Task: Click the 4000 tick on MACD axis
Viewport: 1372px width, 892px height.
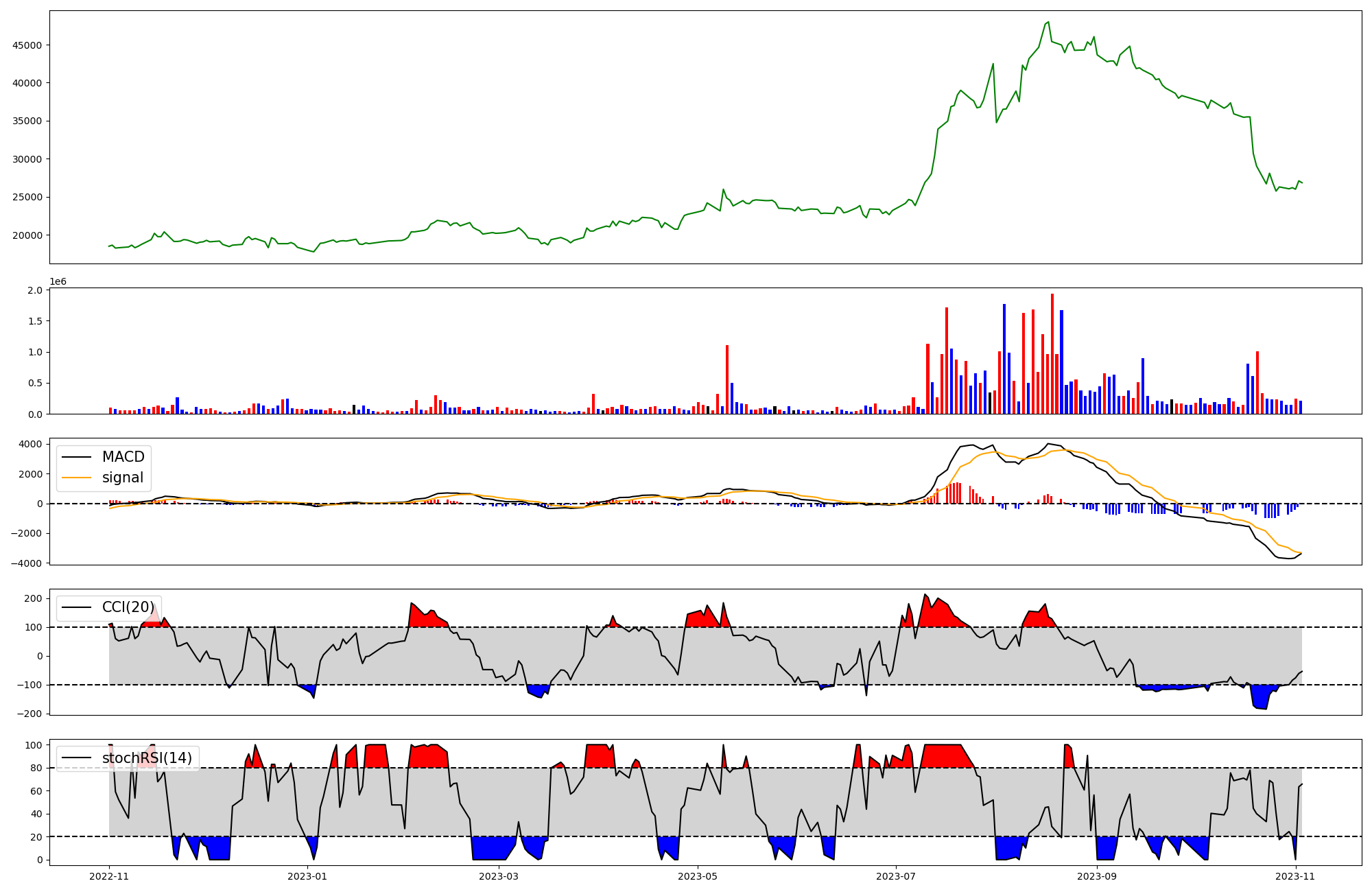Action: (30, 445)
